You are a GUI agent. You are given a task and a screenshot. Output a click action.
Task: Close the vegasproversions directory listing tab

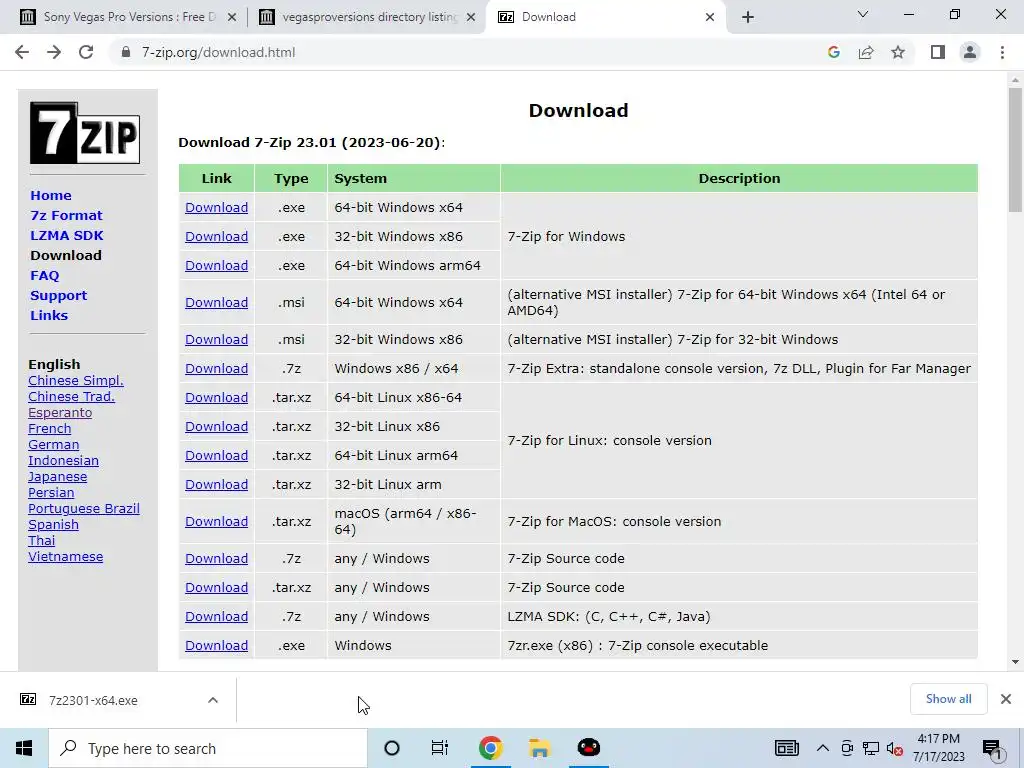click(471, 17)
